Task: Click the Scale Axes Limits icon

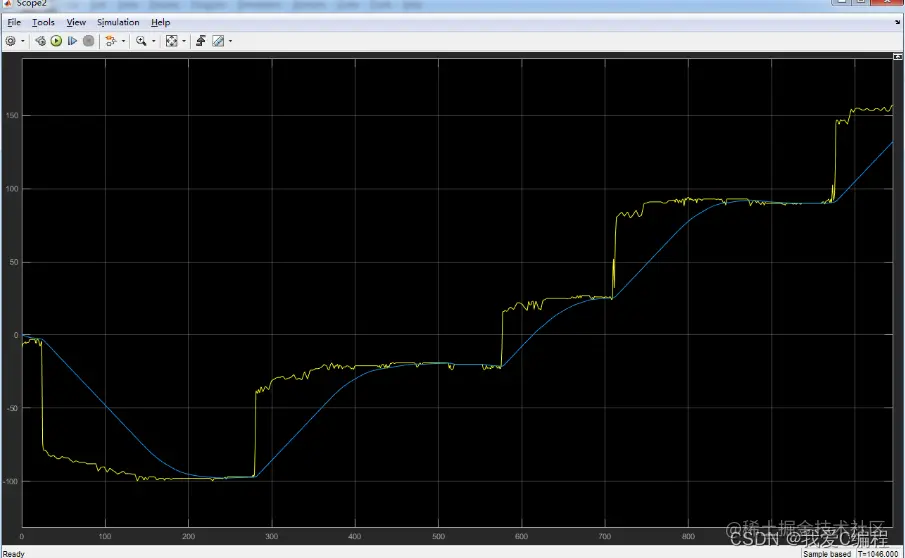Action: click(171, 41)
